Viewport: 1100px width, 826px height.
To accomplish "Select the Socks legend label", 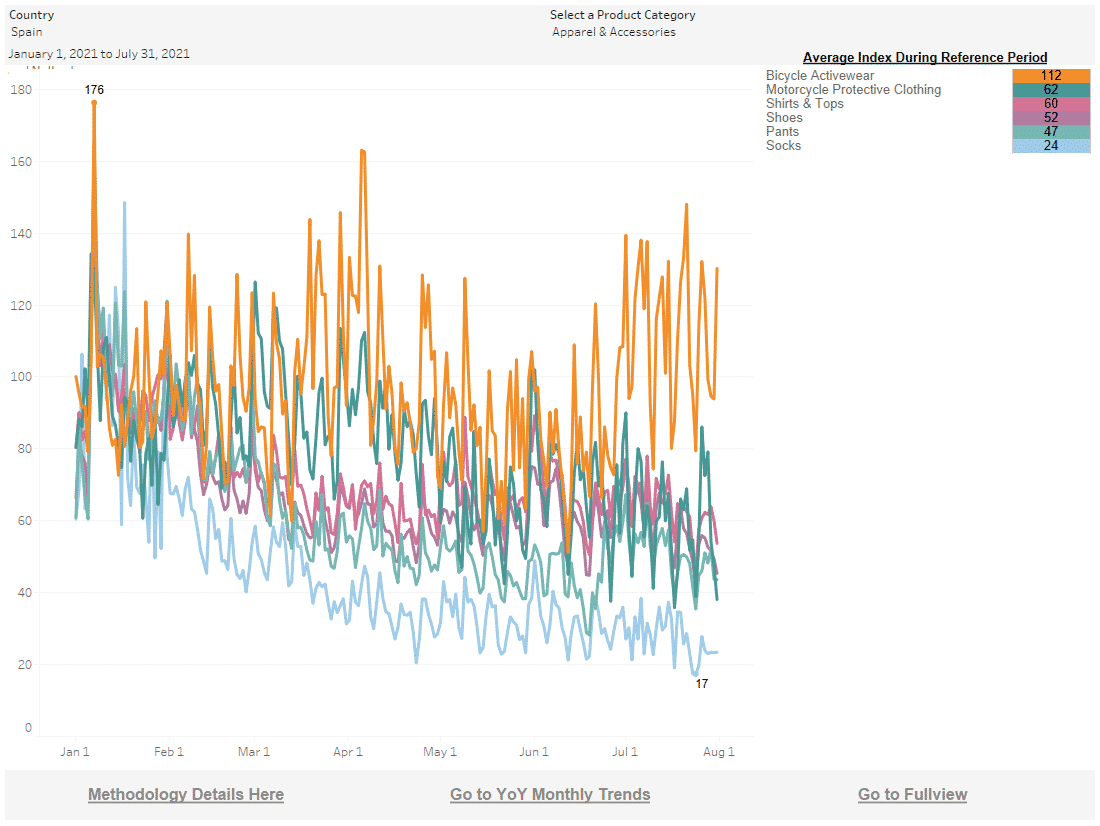I will (x=783, y=146).
